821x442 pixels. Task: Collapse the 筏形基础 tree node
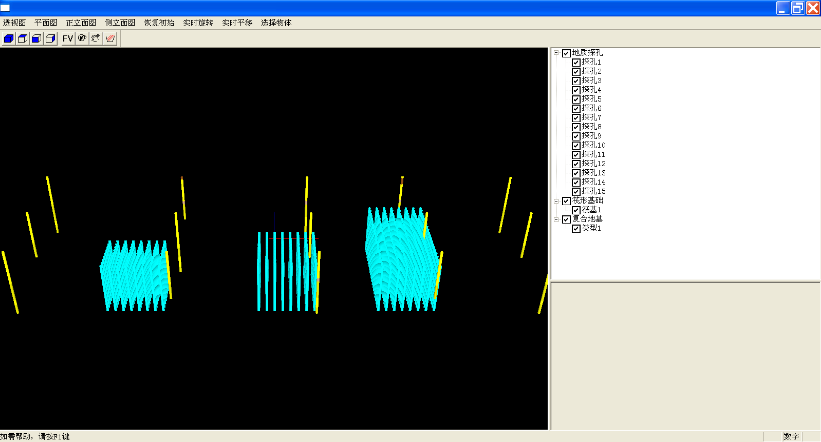pyautogui.click(x=557, y=201)
